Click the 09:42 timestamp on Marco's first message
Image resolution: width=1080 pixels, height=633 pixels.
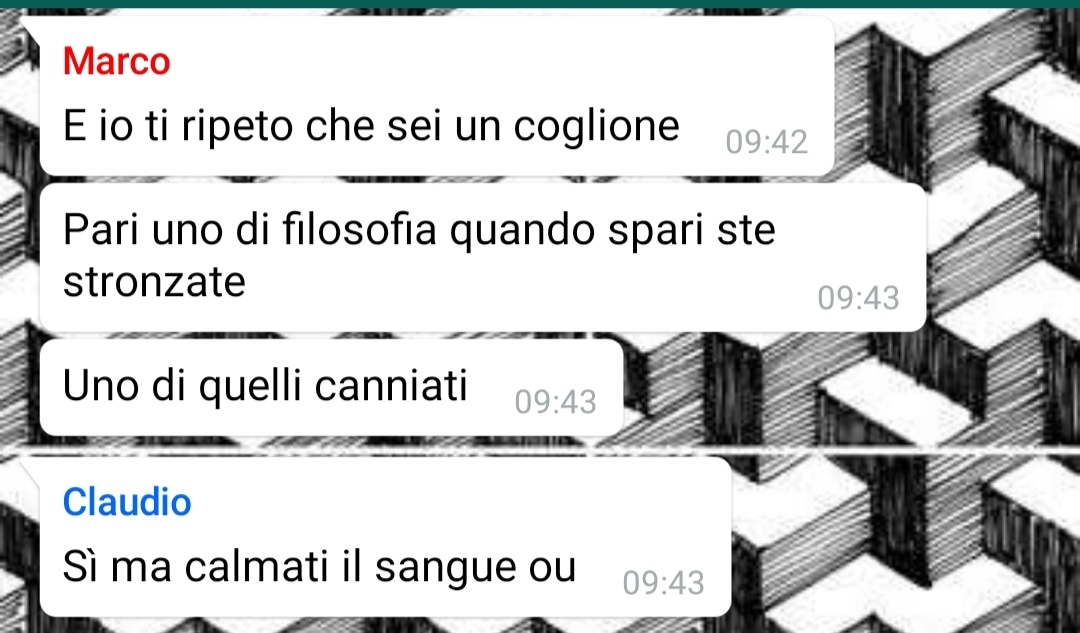click(766, 142)
